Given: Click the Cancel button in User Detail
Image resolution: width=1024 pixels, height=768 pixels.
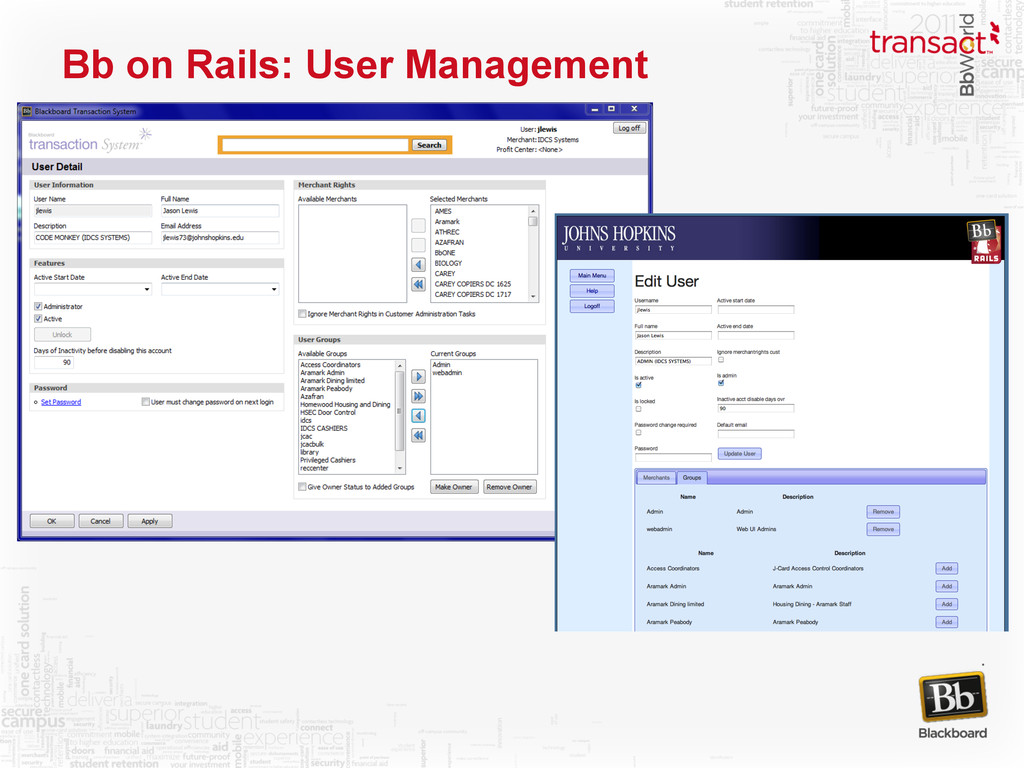Looking at the screenshot, I should click(x=101, y=521).
